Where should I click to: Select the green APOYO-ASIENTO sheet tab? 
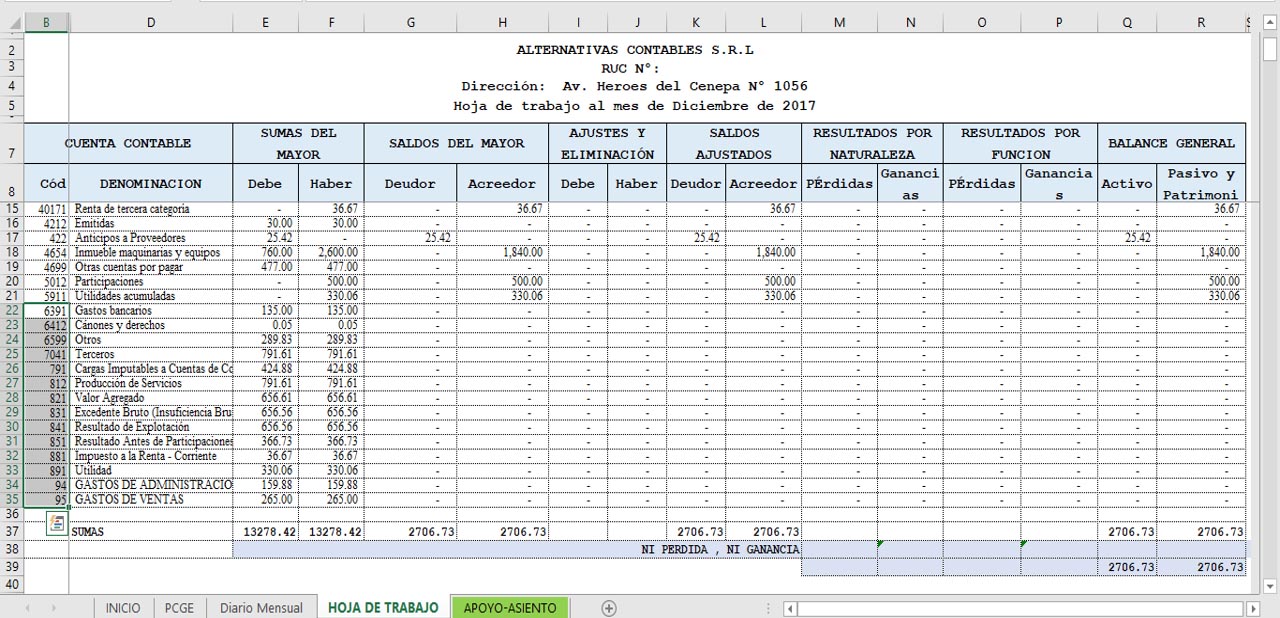509,608
